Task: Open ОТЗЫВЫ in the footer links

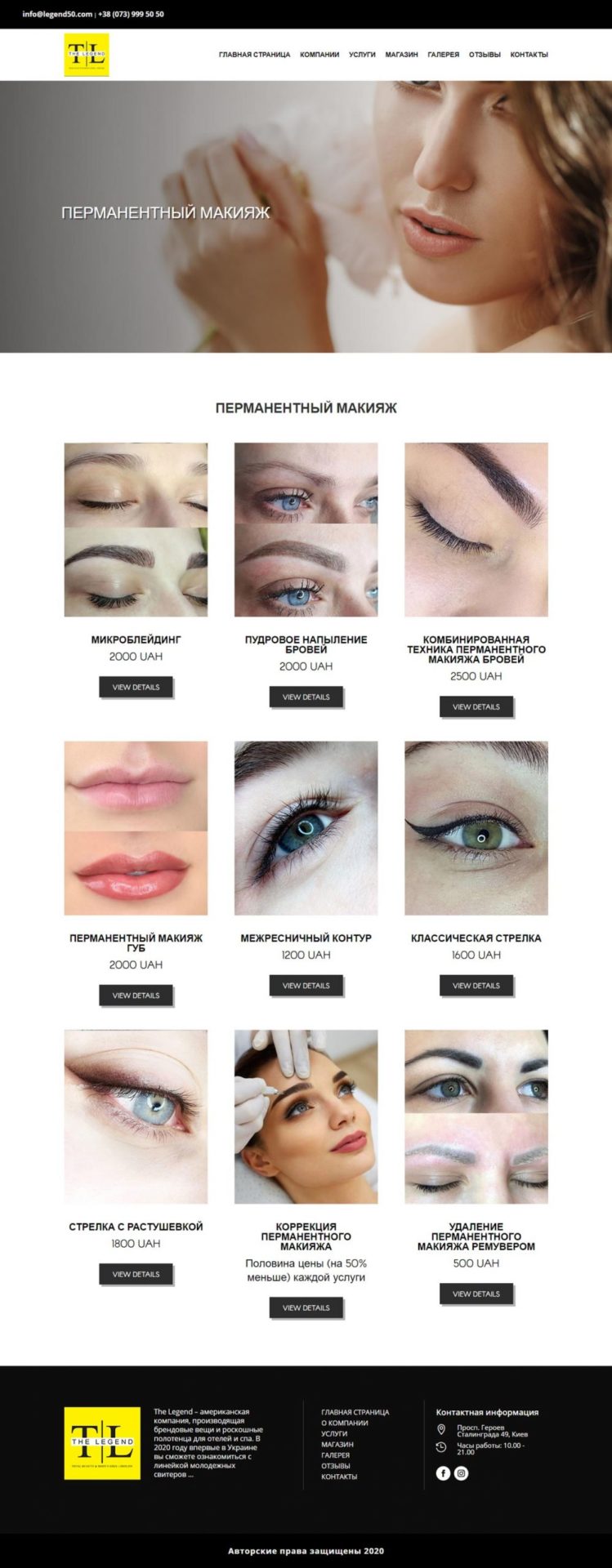Action: [337, 1466]
